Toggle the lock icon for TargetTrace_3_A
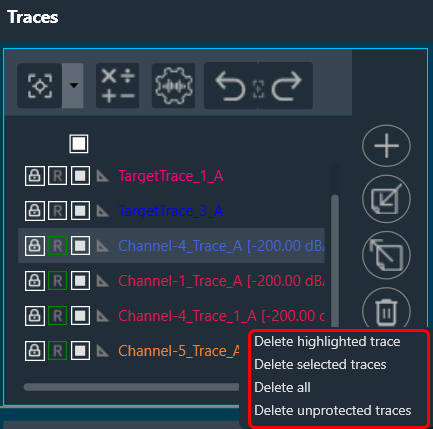Screen dimensions: 433x429 coord(35,211)
